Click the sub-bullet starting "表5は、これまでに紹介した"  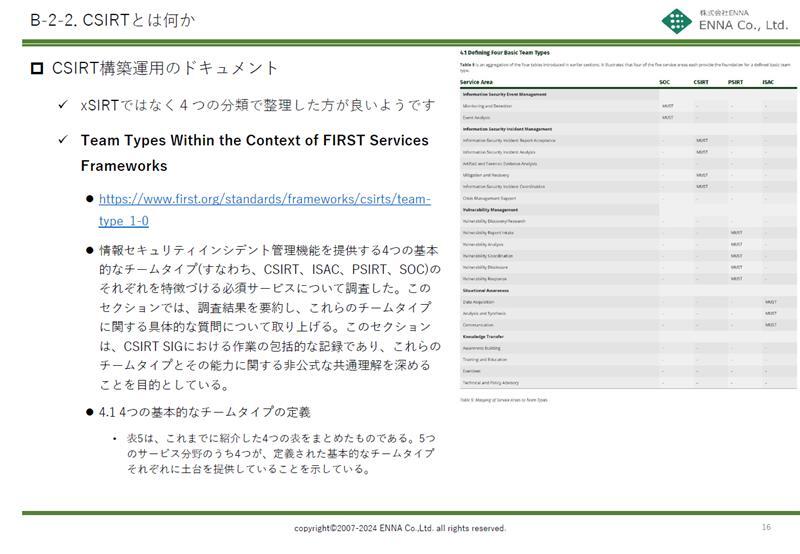pyautogui.click(x=281, y=453)
